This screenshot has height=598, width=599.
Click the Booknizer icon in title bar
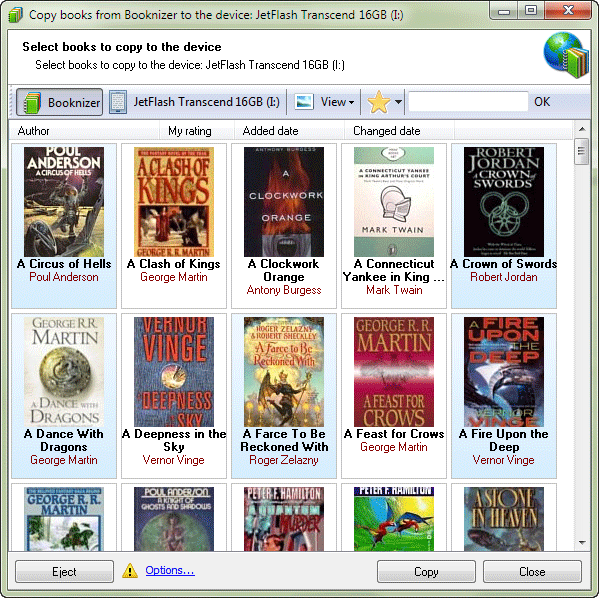(x=15, y=15)
